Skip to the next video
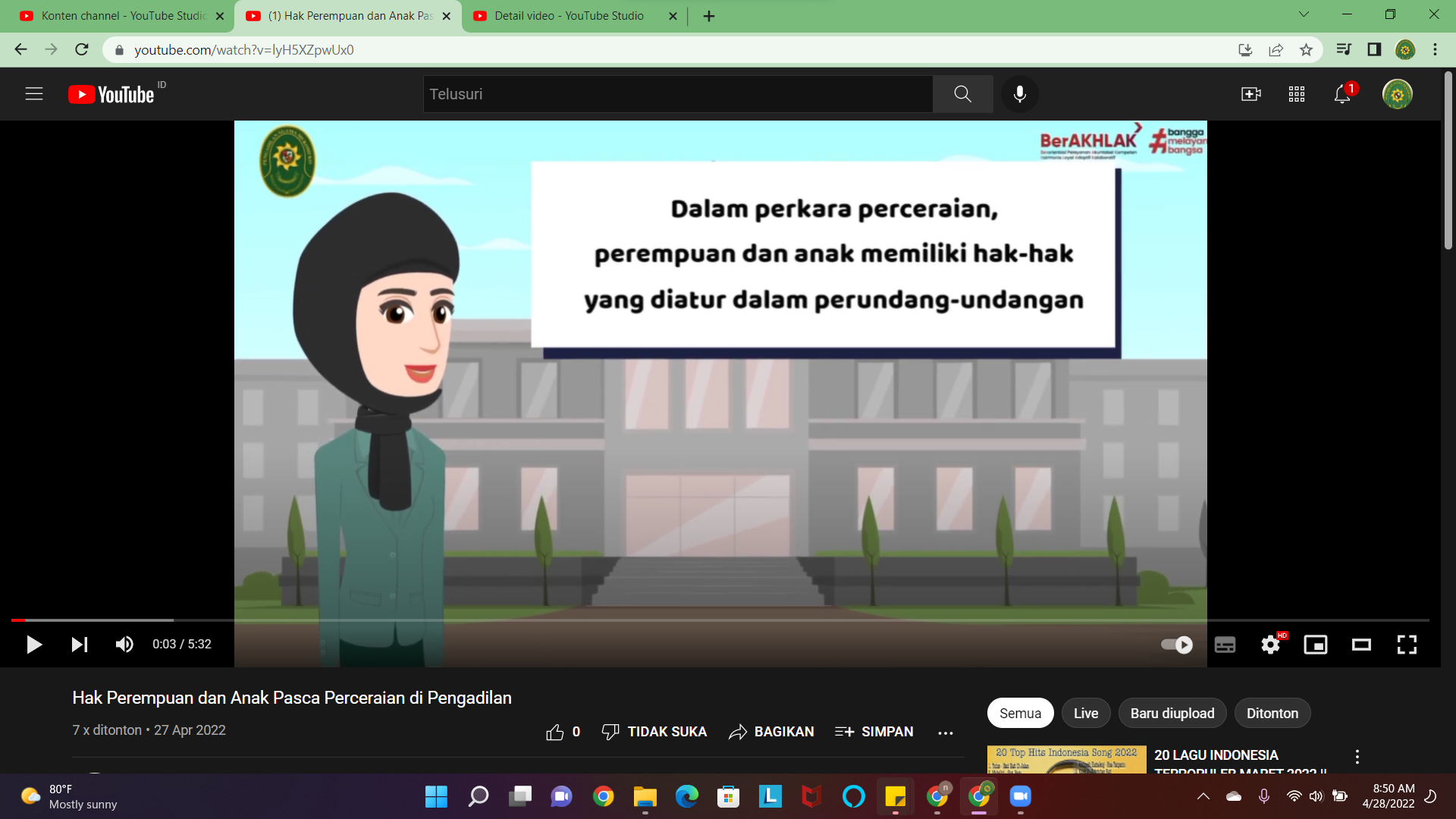This screenshot has width=1456, height=819. [79, 645]
